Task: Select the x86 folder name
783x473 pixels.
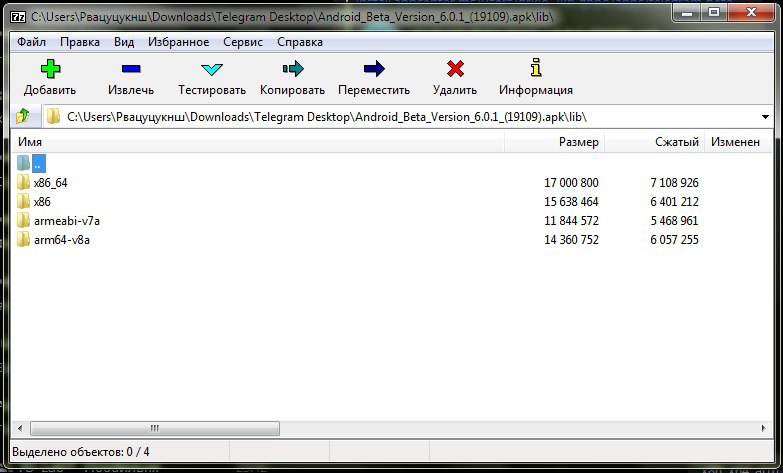Action: [x=42, y=201]
